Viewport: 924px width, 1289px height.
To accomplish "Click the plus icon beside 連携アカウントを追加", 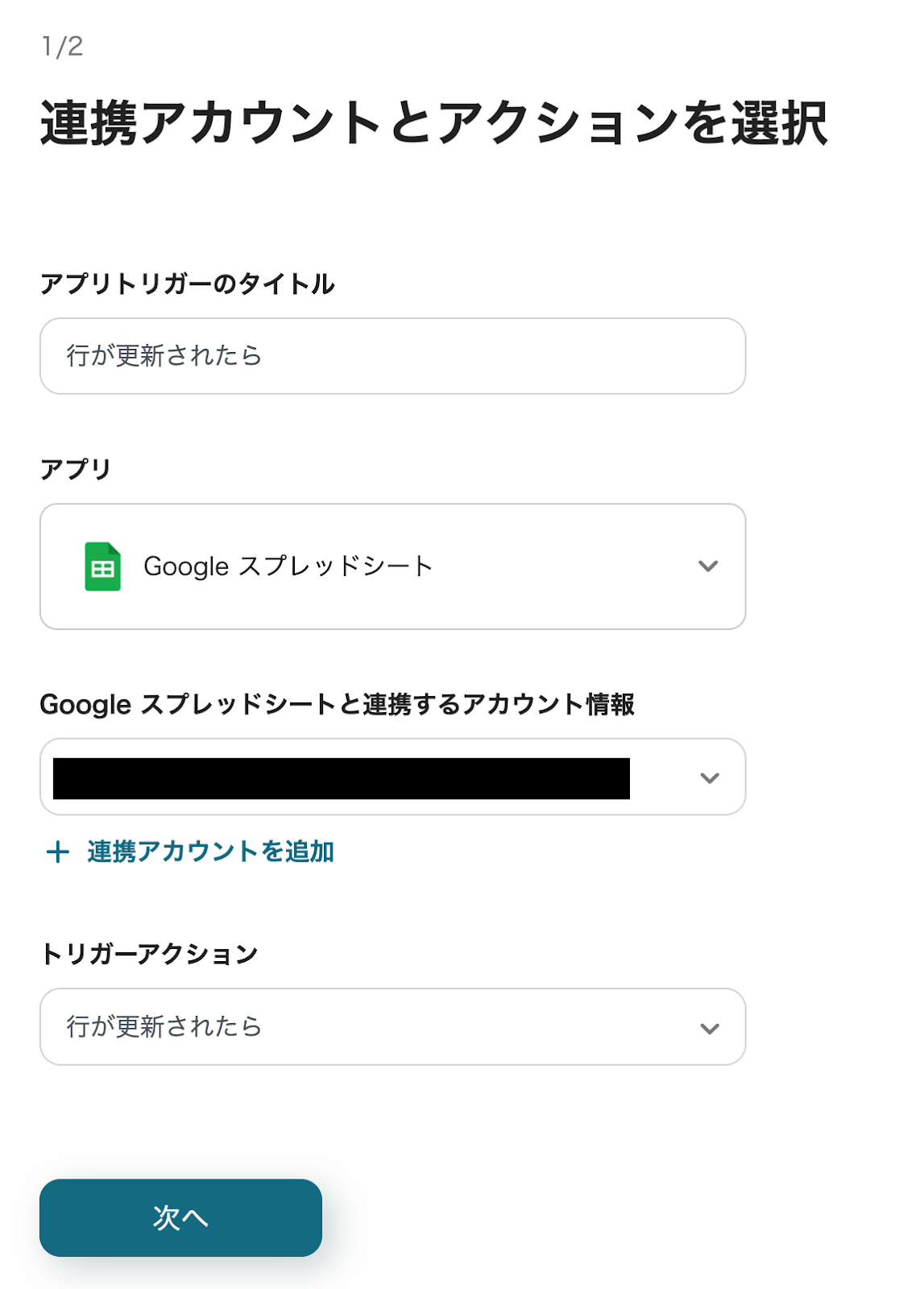I will tap(58, 852).
